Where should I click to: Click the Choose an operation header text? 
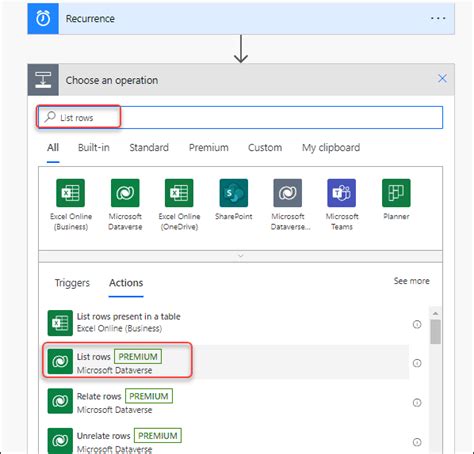click(x=112, y=80)
